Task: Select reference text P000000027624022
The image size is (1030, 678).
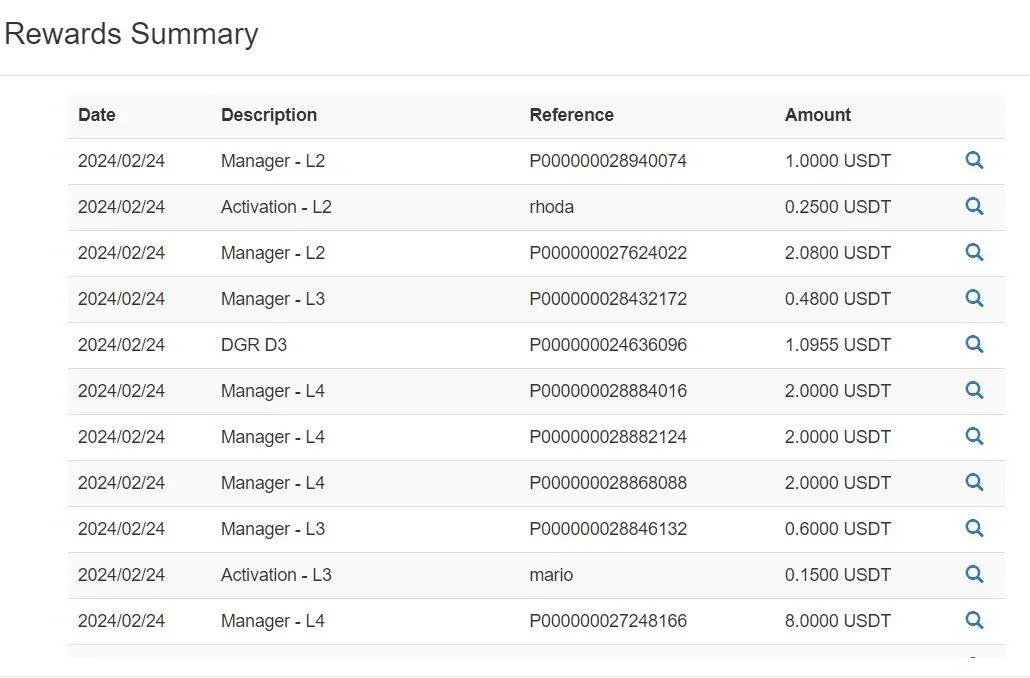Action: coord(608,253)
